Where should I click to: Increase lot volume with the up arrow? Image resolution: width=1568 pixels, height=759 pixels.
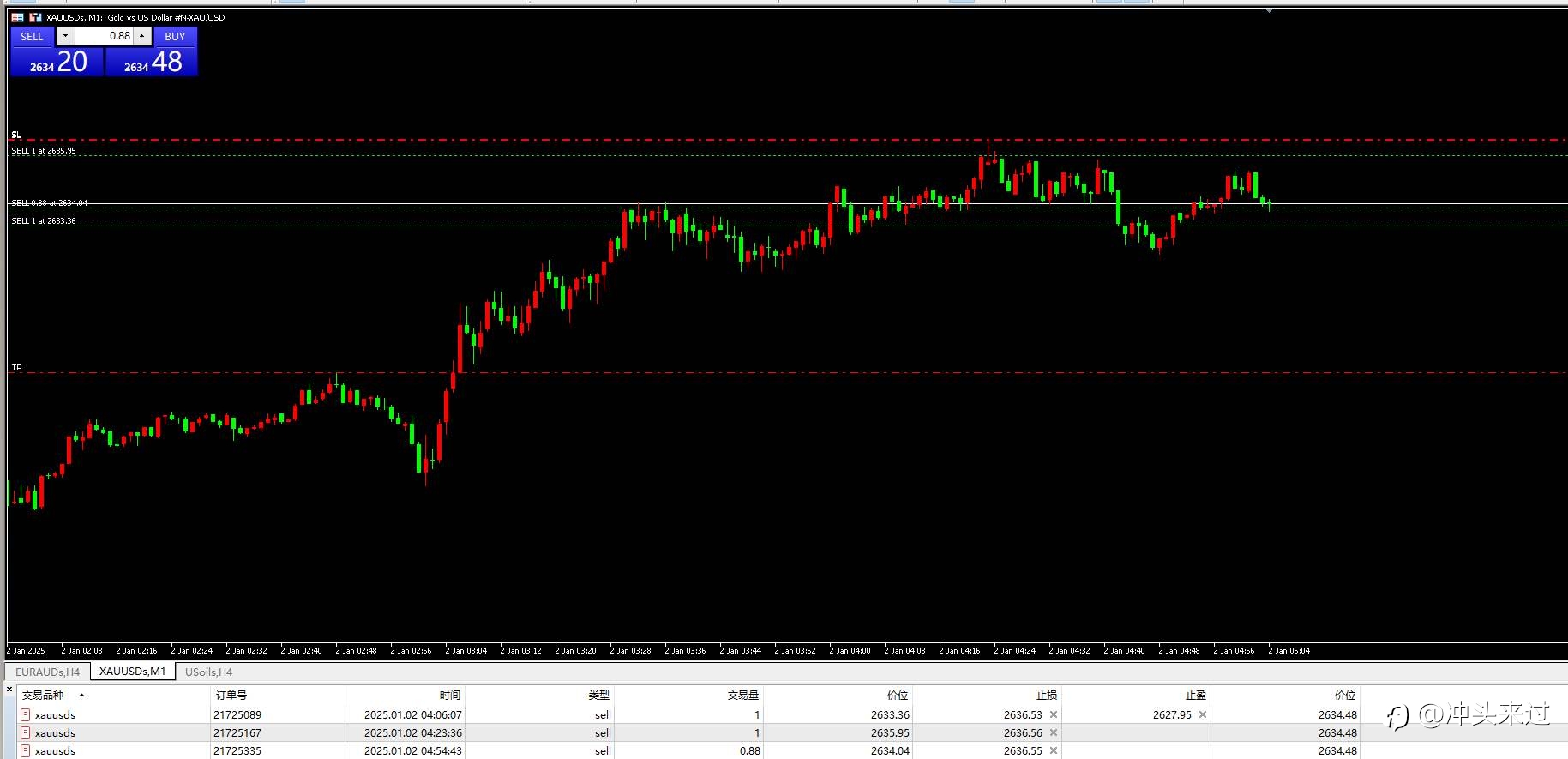click(x=142, y=36)
